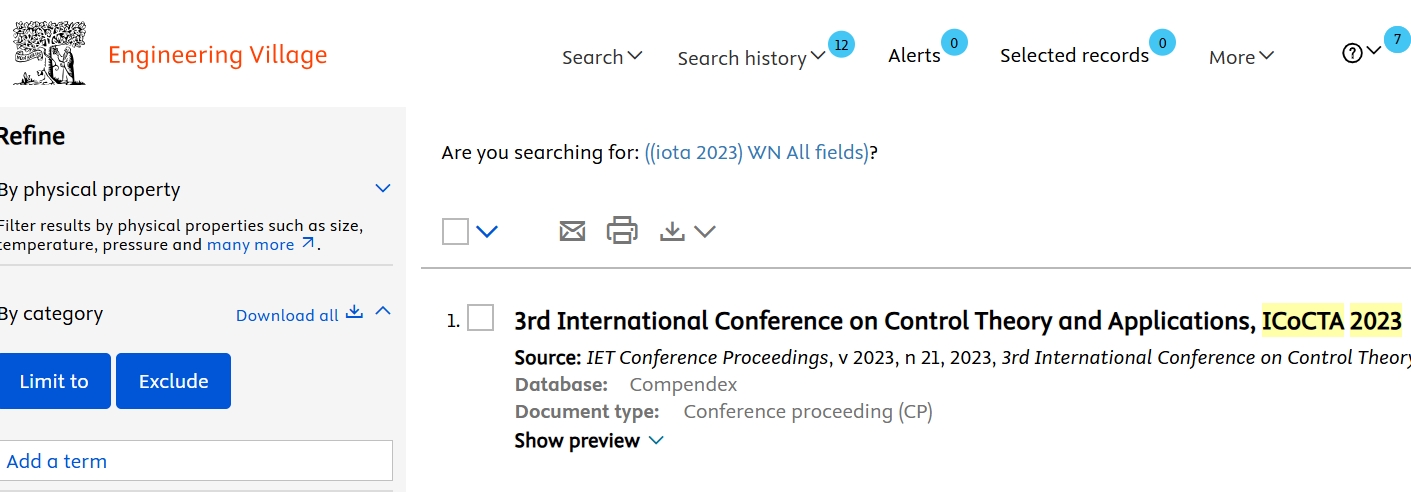The width and height of the screenshot is (1411, 492).
Task: Open the Search menu
Action: [602, 57]
